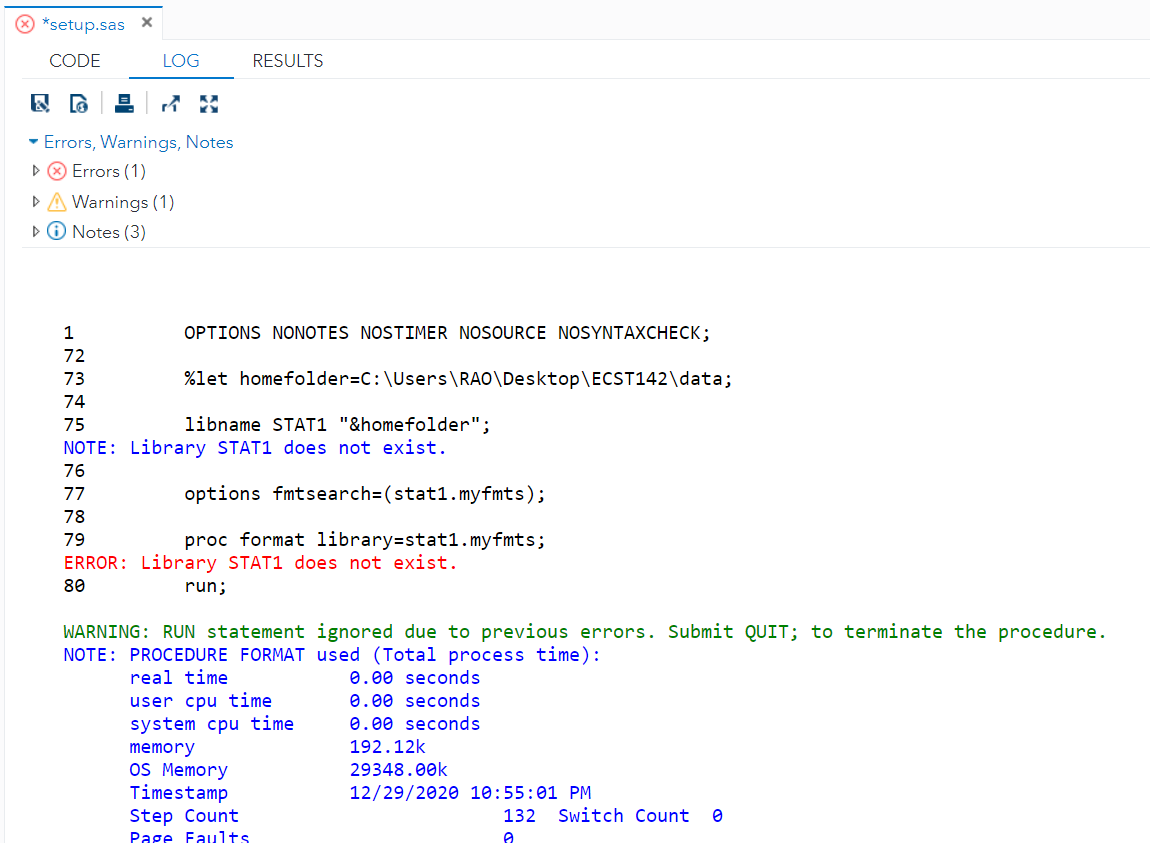Open the log download options icon
The image size is (1150, 843).
point(78,103)
